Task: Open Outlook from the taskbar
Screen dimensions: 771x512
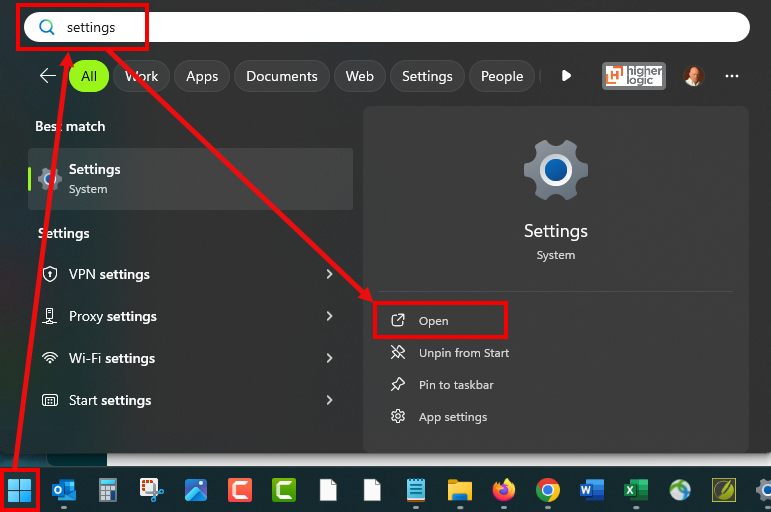Action: tap(64, 490)
